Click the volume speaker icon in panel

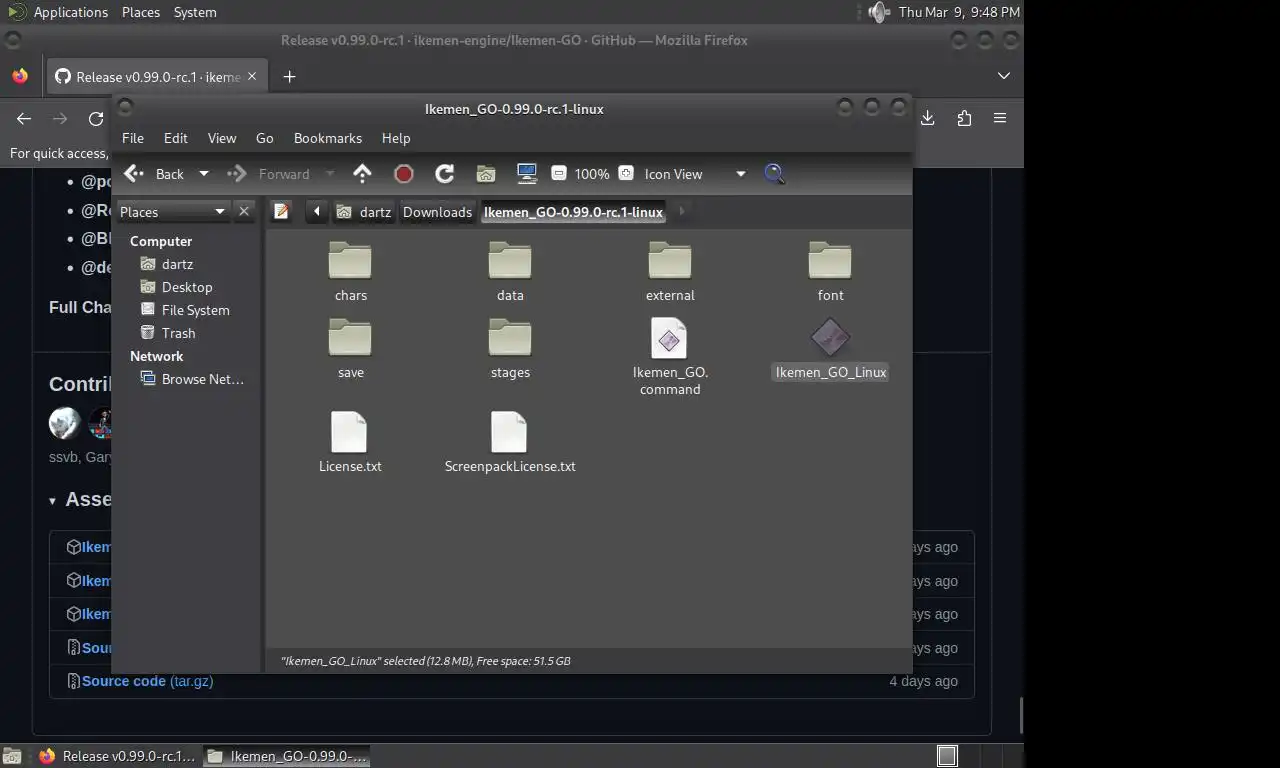click(x=878, y=12)
